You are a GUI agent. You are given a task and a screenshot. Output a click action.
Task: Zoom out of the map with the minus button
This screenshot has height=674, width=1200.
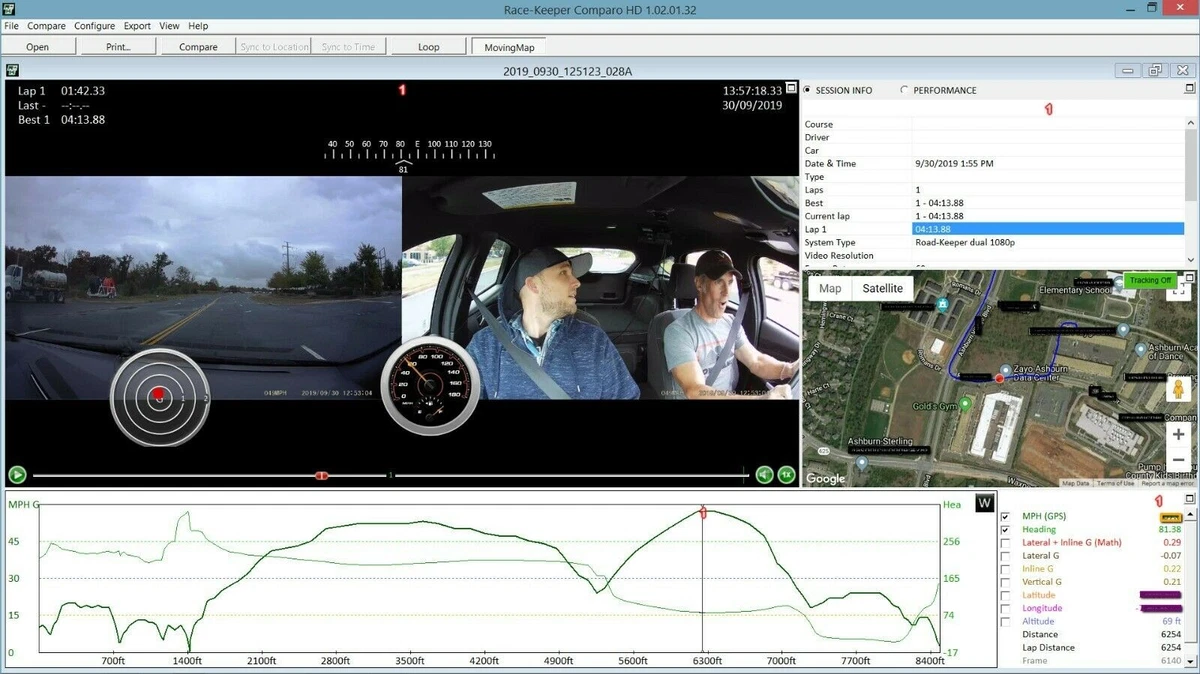pos(1179,460)
